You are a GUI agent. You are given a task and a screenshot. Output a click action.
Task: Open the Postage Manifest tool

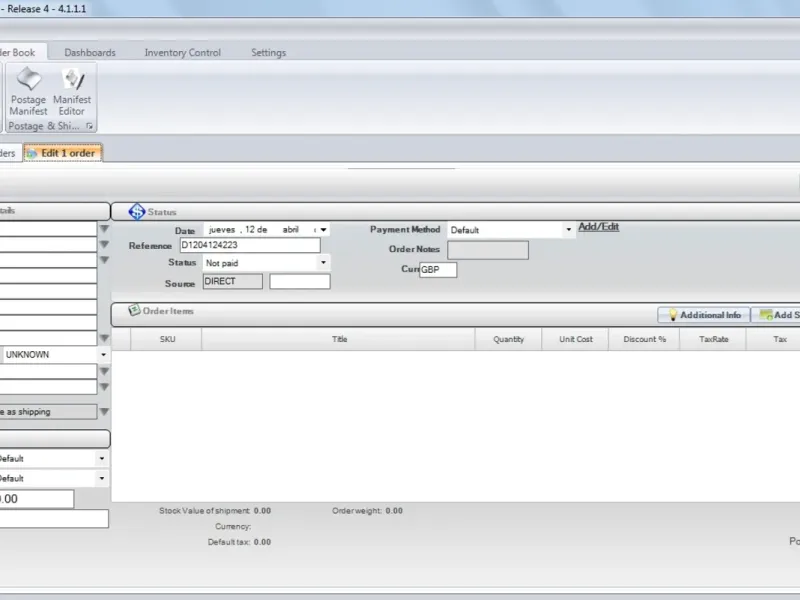point(29,92)
